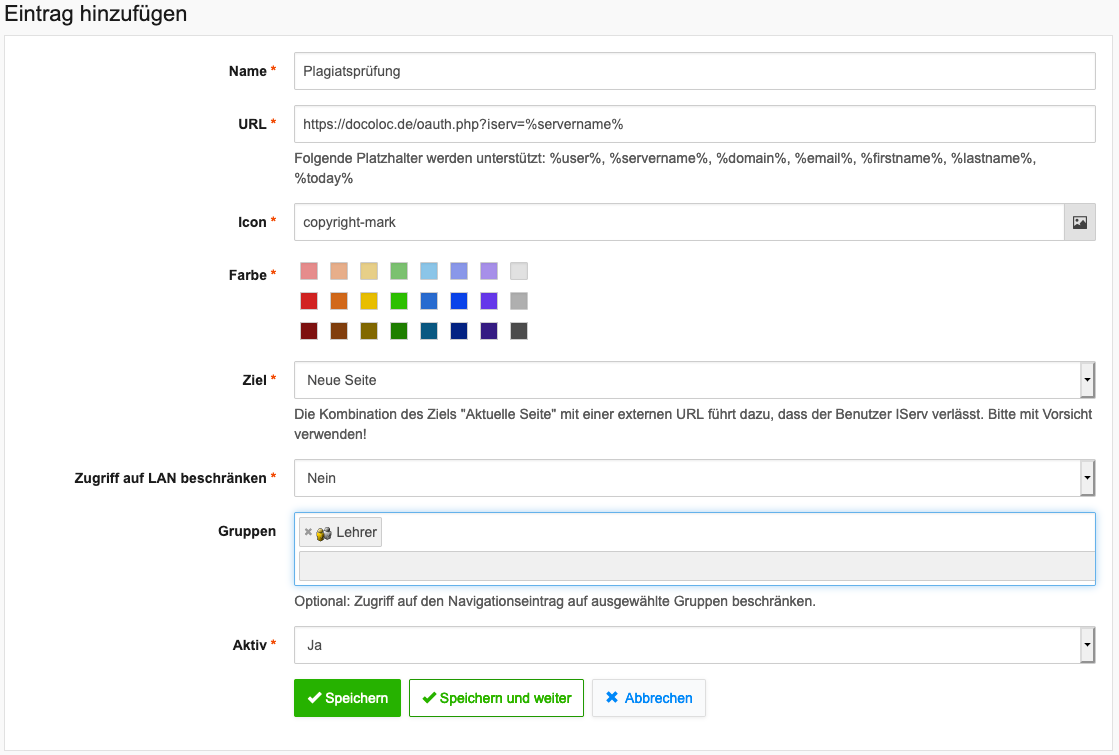This screenshot has height=755, width=1119.
Task: Select the bright red color swatch
Action: [x=309, y=301]
